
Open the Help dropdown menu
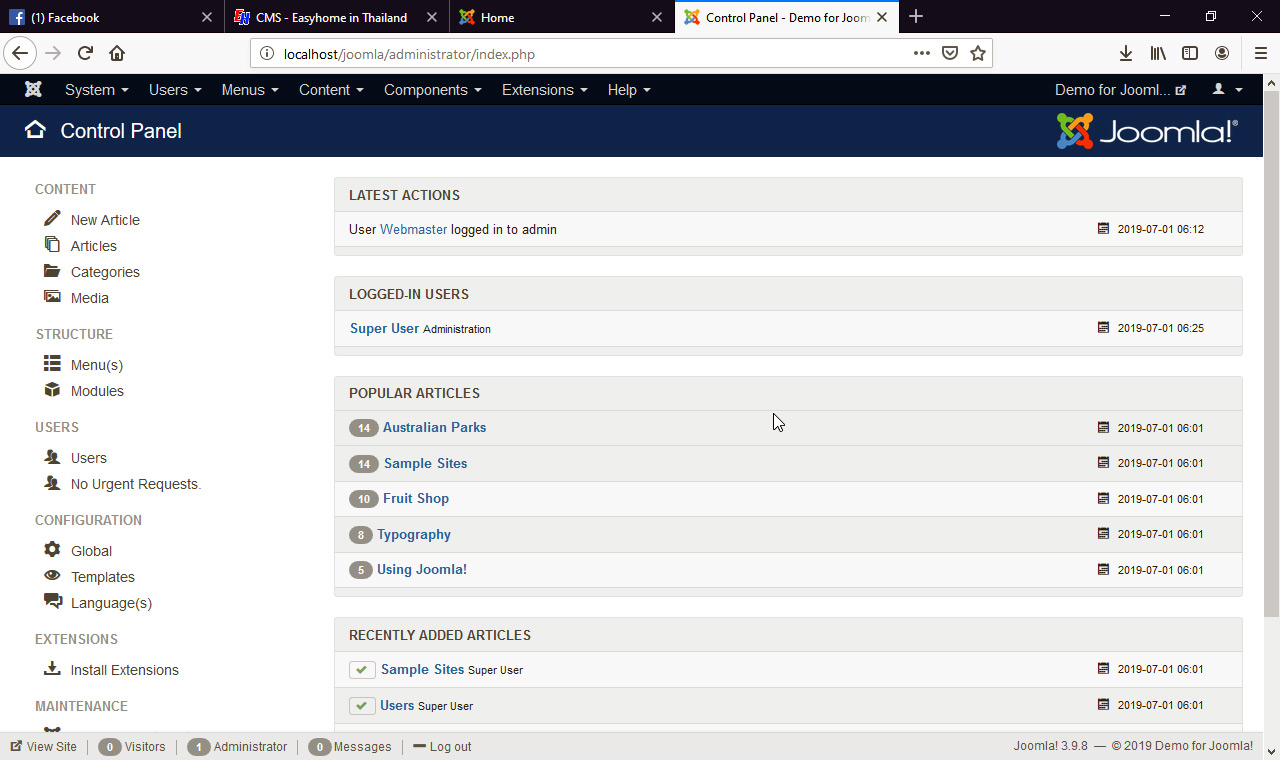(628, 89)
